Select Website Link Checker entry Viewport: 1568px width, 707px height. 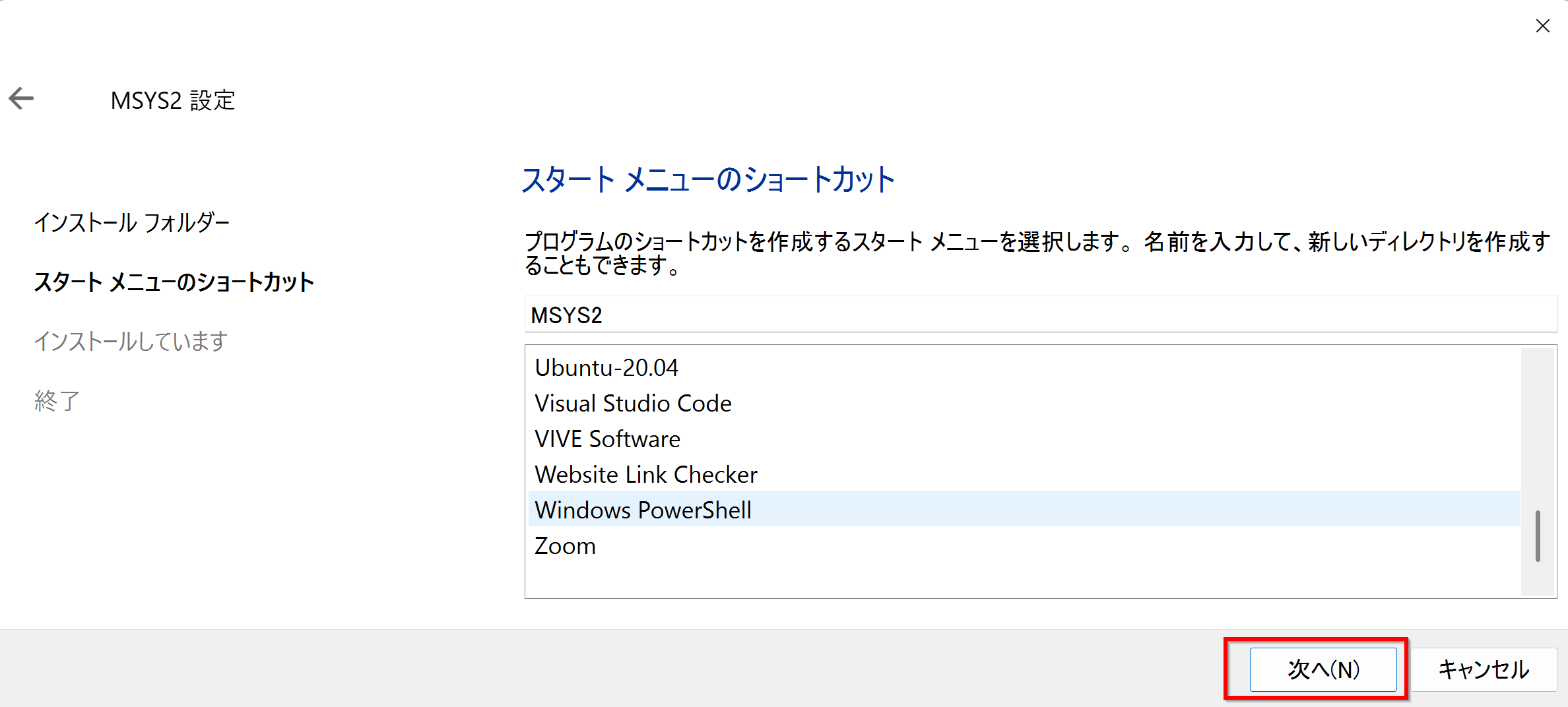[x=646, y=475]
